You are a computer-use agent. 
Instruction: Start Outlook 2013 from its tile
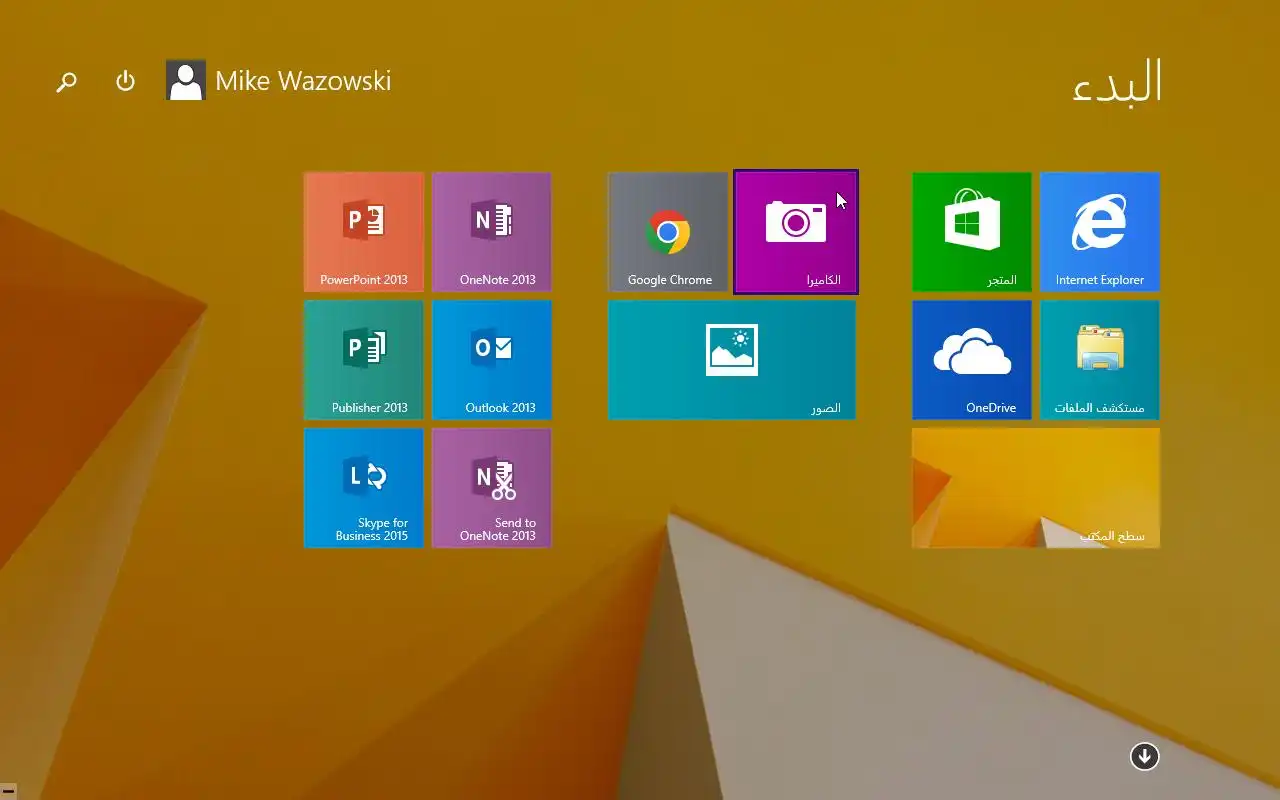[492, 360]
